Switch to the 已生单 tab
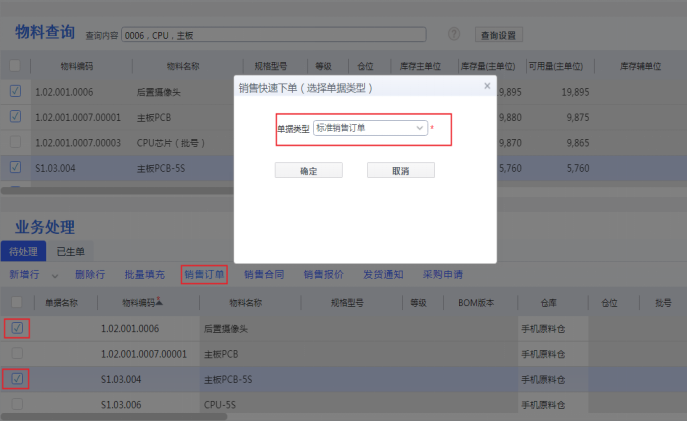Screen dimensions: 687x422 click(x=70, y=251)
